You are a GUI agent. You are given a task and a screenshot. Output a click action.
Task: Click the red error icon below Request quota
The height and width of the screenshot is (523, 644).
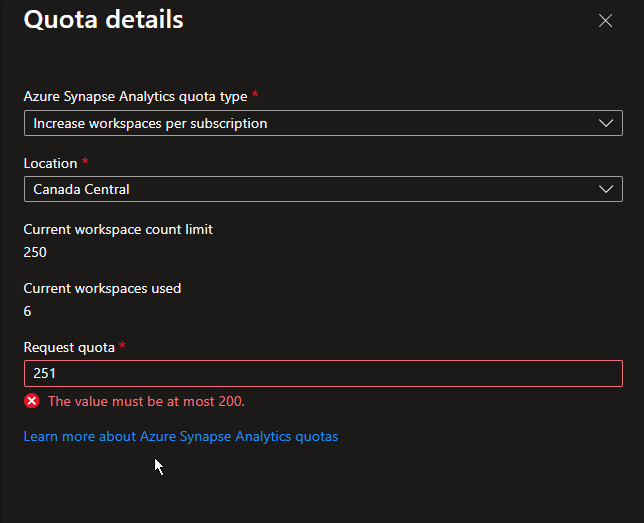[32, 401]
